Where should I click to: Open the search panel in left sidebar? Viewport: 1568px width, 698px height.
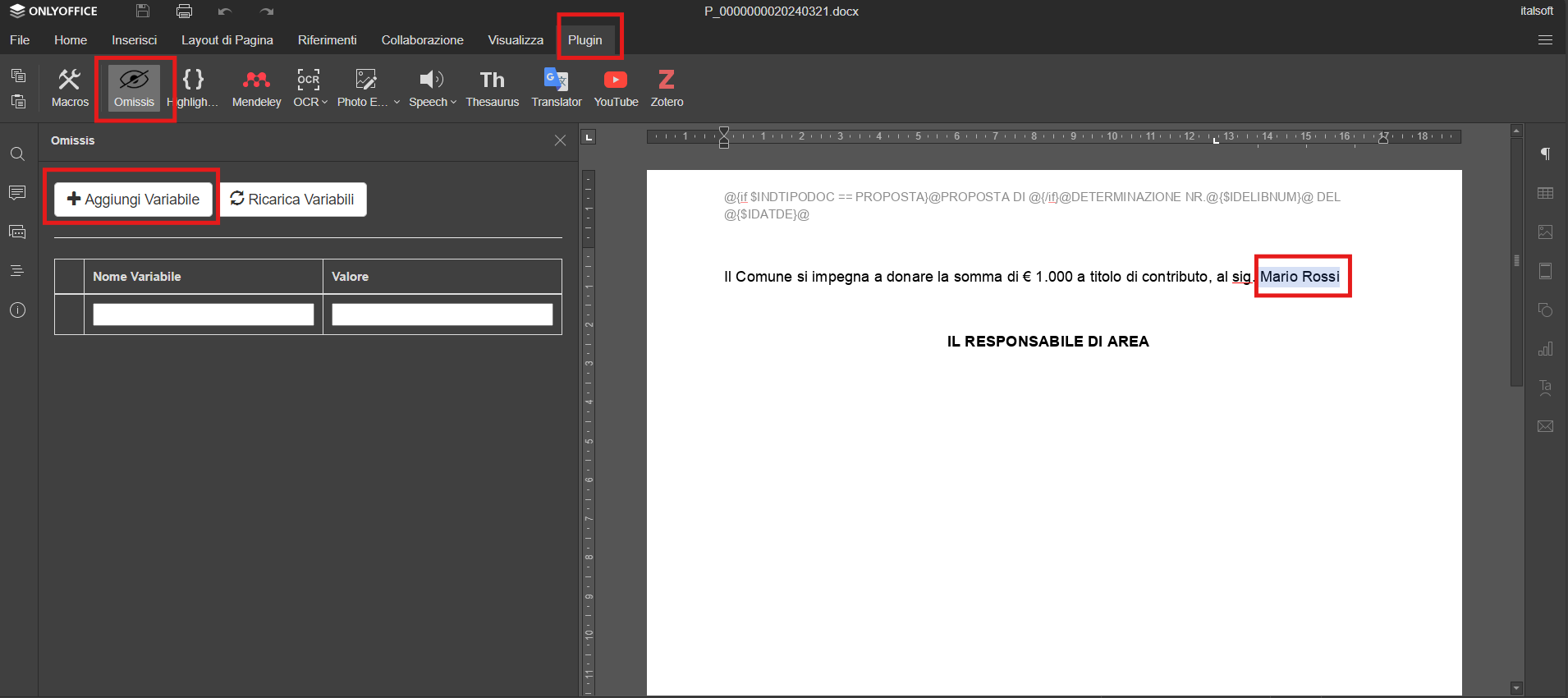click(17, 154)
